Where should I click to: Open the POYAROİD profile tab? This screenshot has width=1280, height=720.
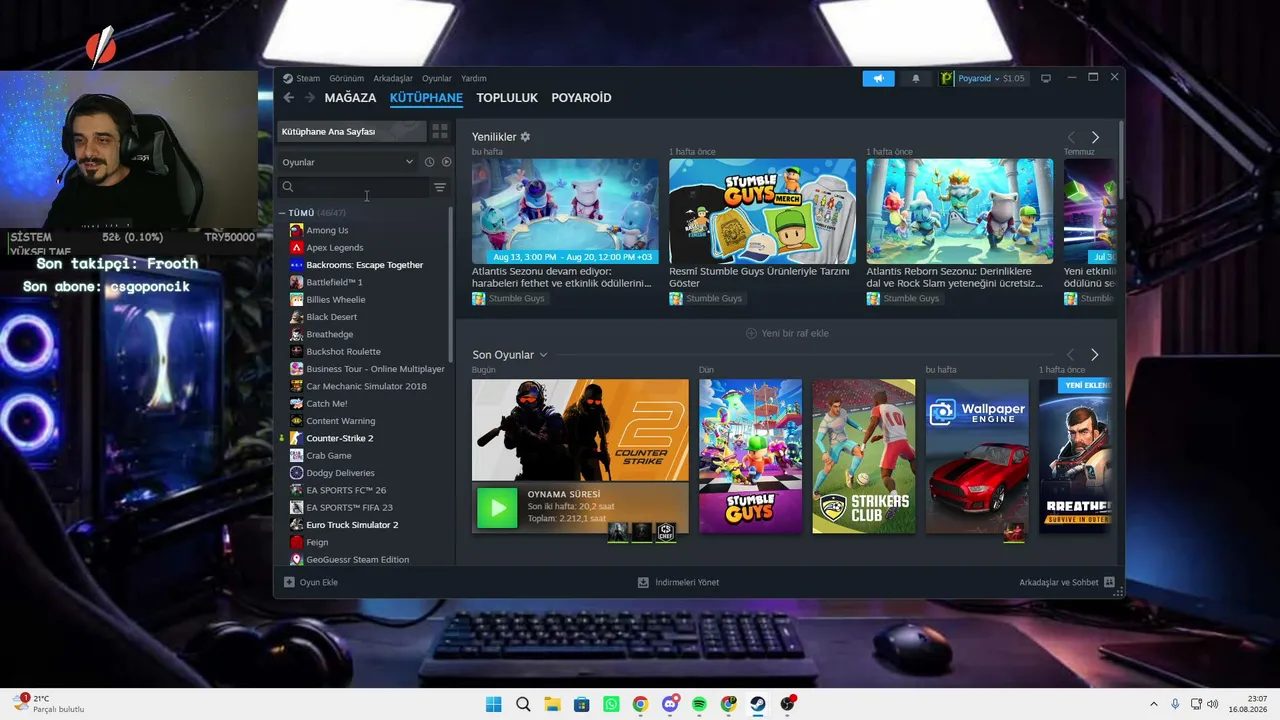(x=581, y=98)
